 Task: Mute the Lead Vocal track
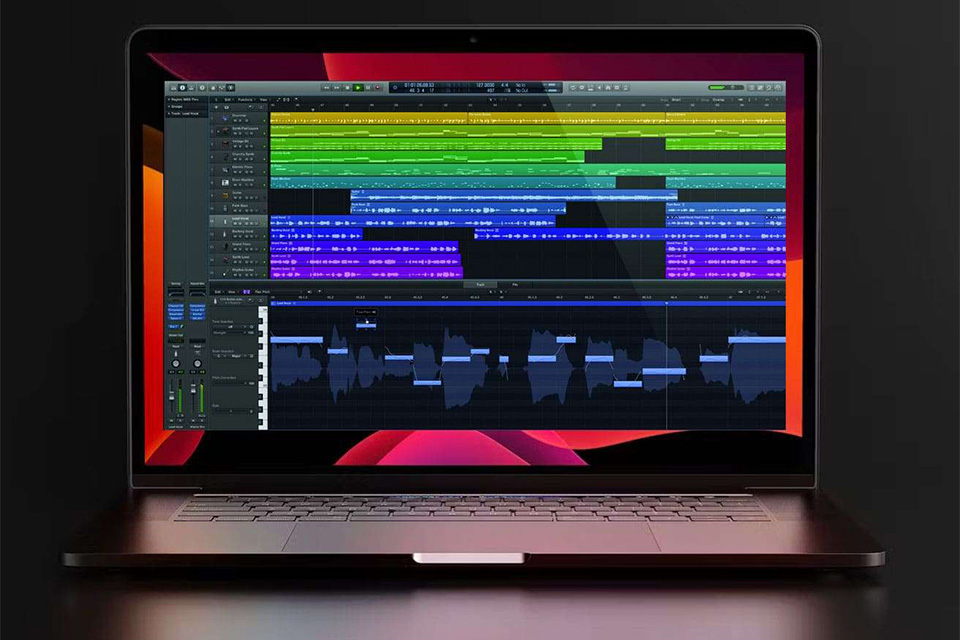234,224
